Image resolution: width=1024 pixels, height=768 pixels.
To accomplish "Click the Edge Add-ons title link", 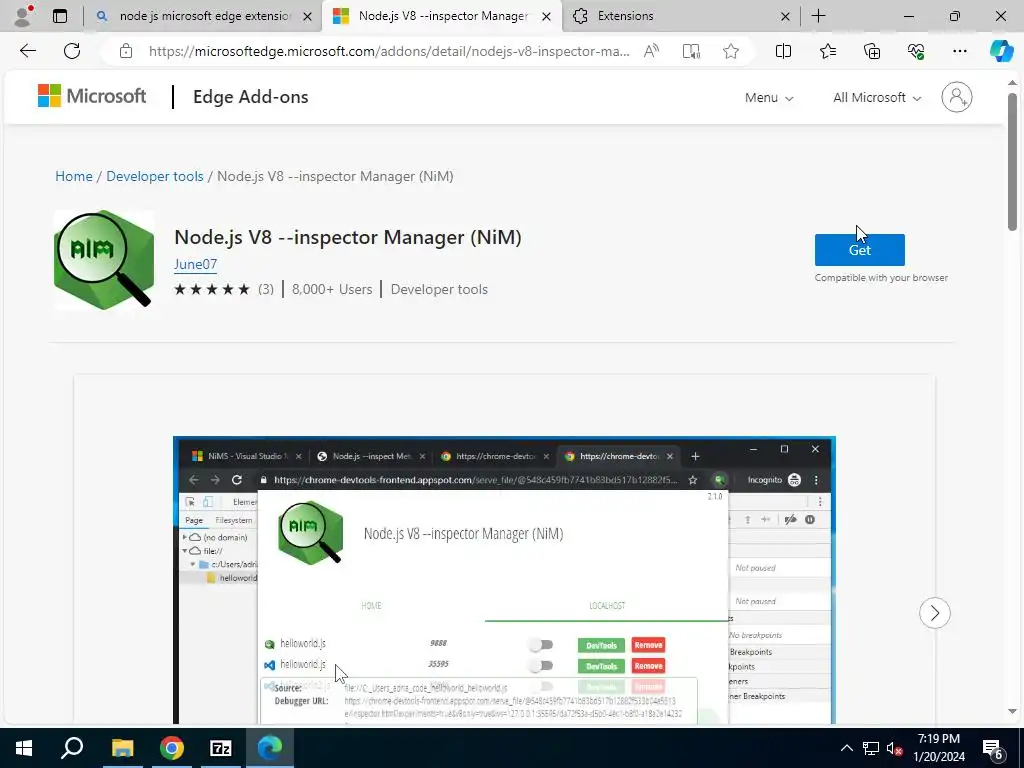I will point(250,97).
